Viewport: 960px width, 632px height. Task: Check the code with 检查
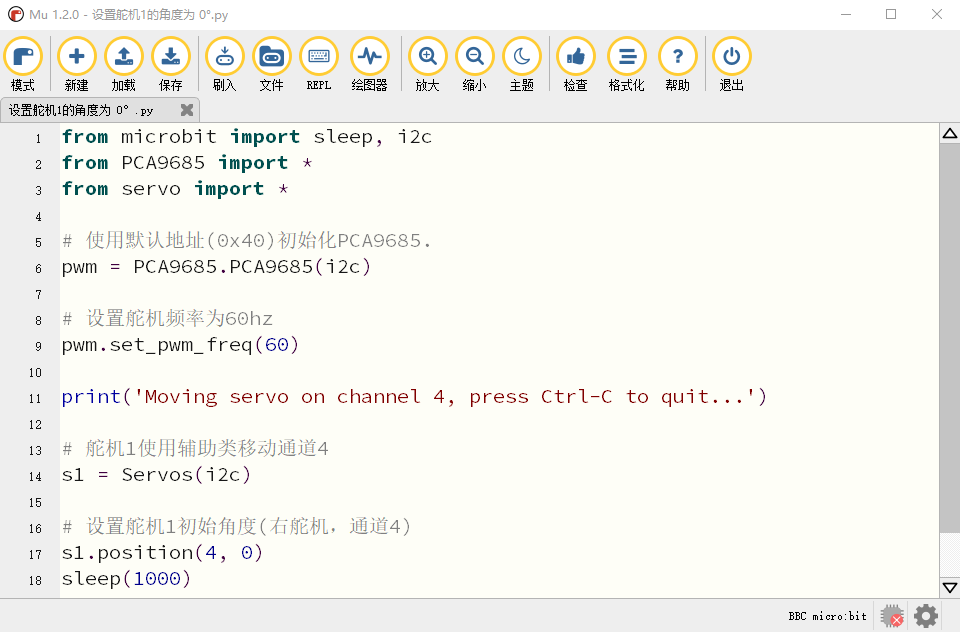(x=576, y=64)
